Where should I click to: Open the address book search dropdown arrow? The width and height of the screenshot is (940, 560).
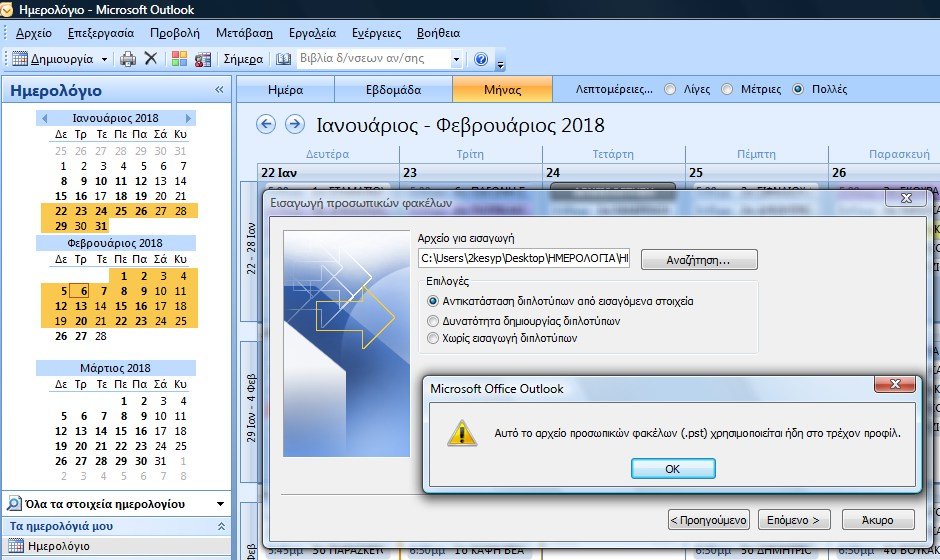[x=456, y=59]
